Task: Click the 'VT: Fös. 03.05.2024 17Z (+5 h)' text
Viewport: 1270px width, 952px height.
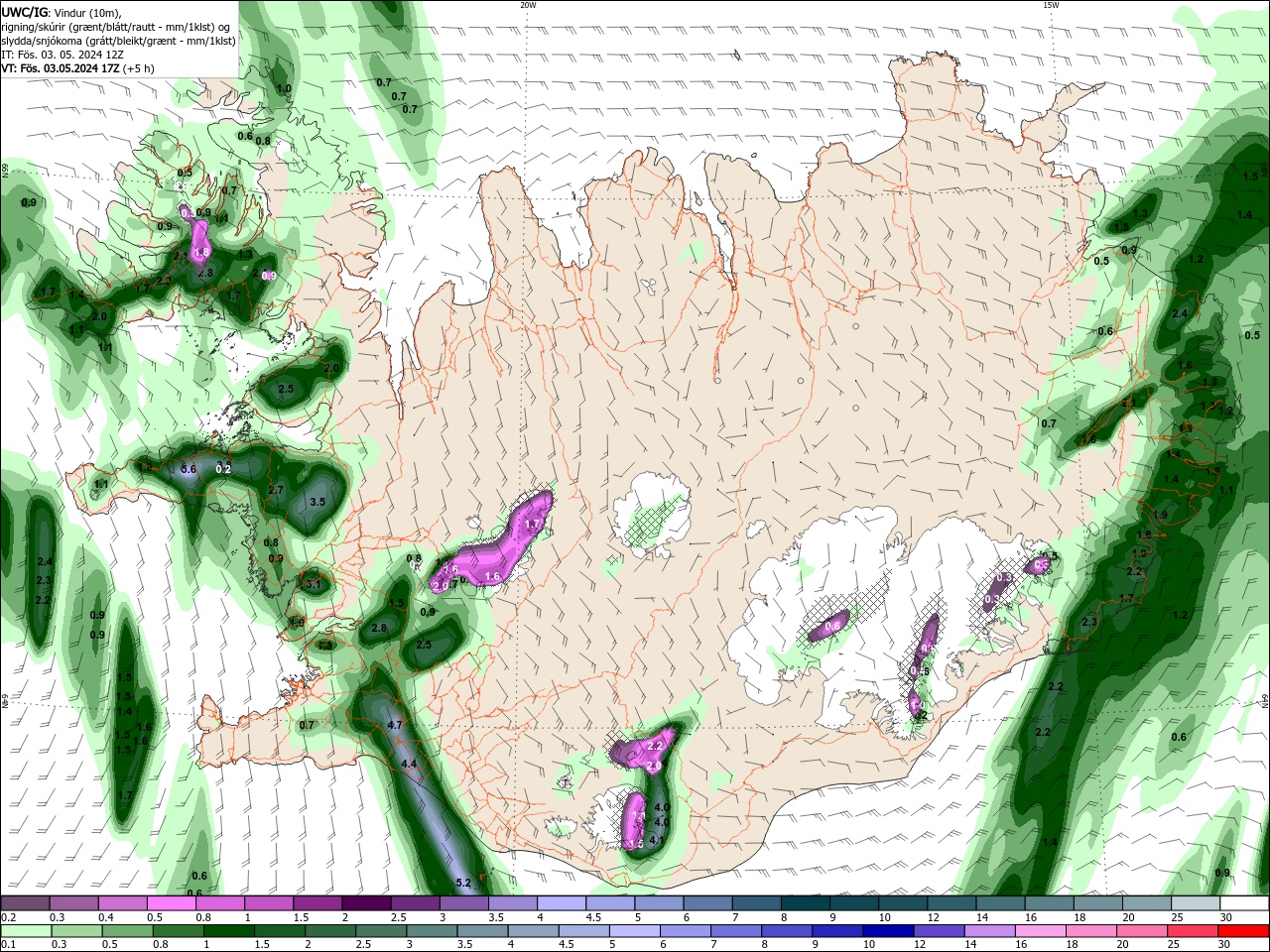Action: pyautogui.click(x=77, y=68)
